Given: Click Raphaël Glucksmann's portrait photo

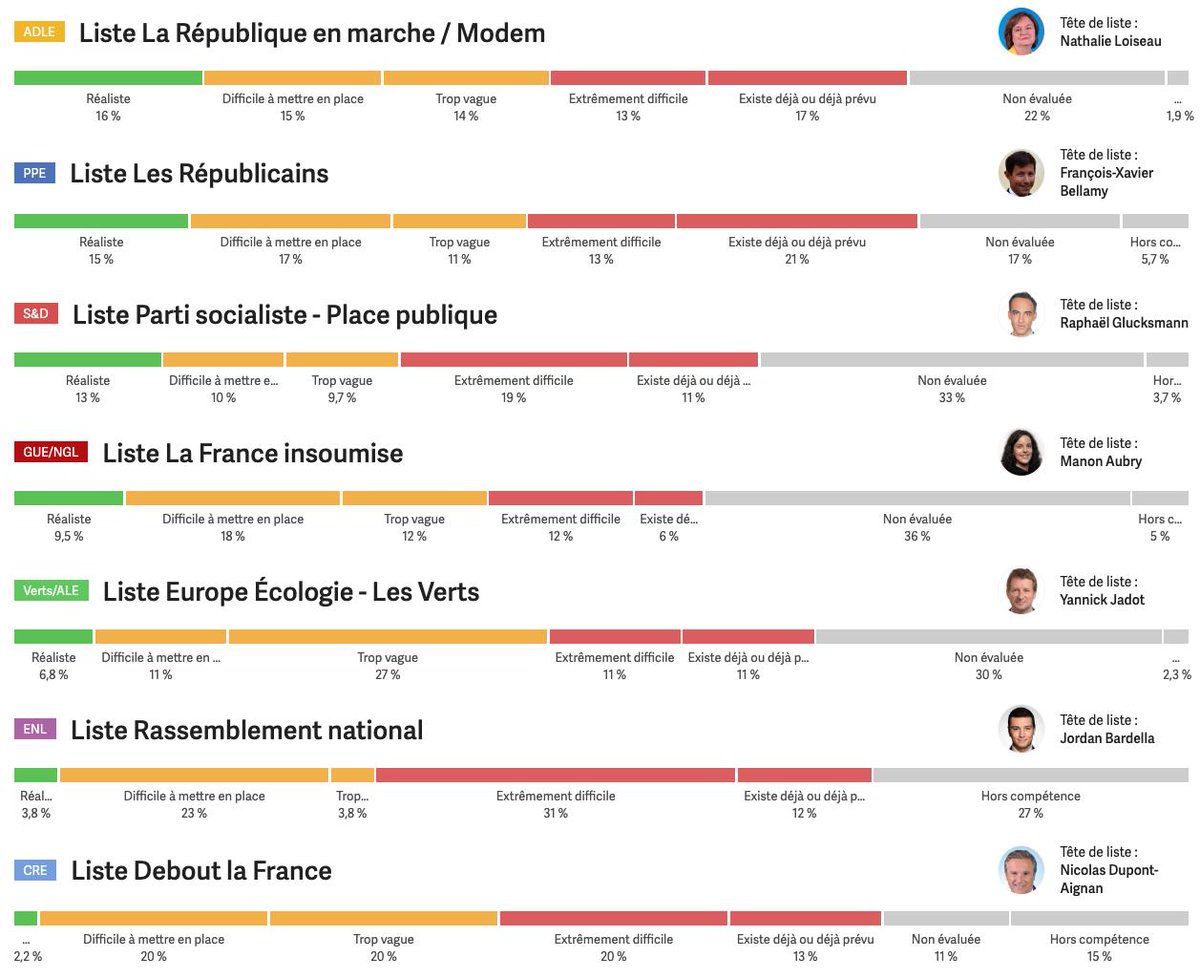Looking at the screenshot, I should (1021, 314).
